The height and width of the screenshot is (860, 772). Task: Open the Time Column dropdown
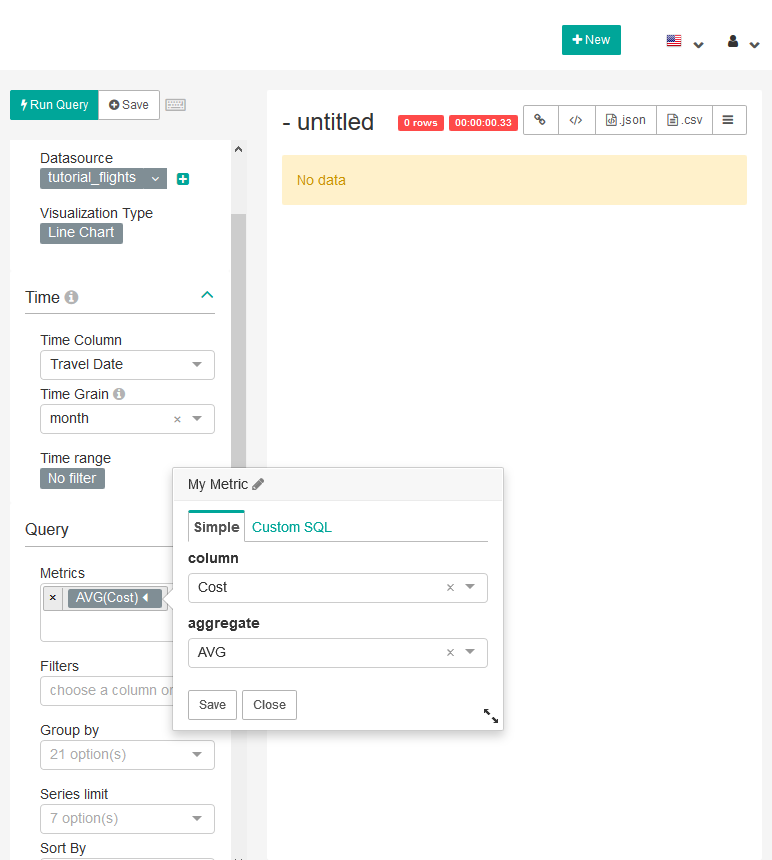pos(127,365)
